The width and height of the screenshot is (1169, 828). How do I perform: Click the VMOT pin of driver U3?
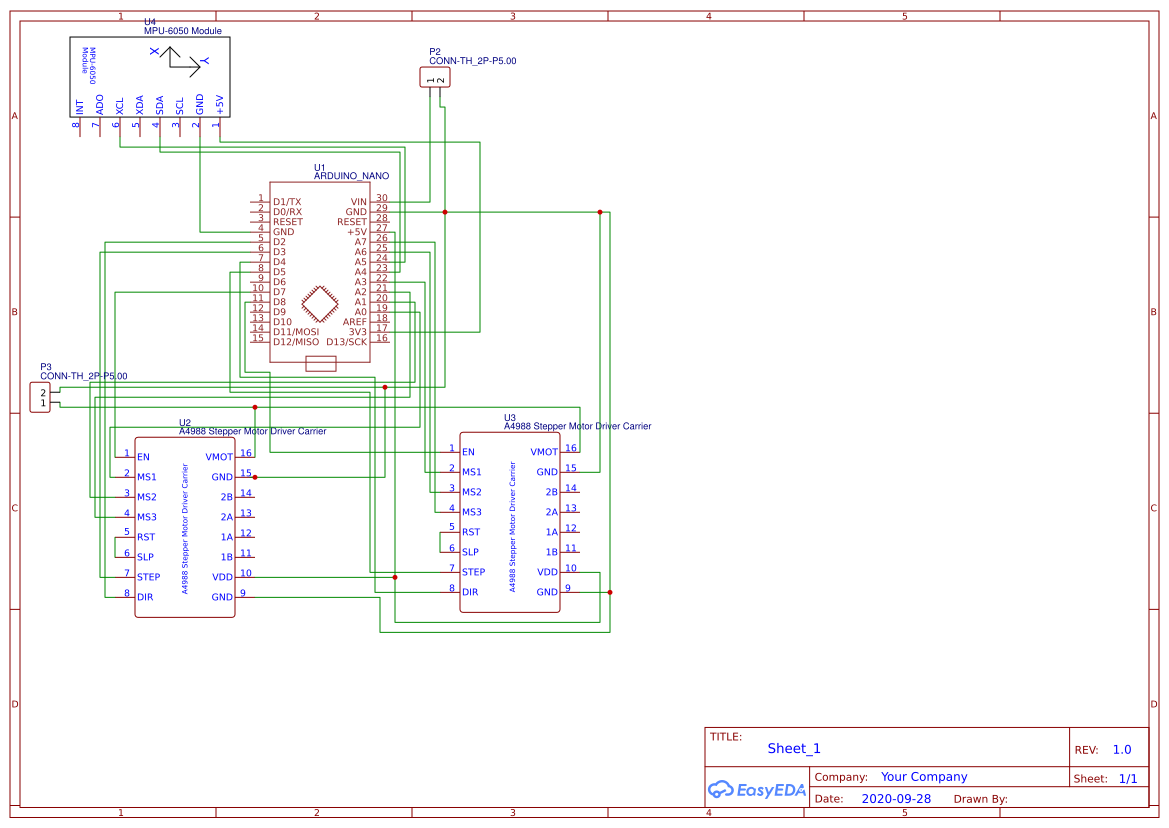click(x=544, y=451)
